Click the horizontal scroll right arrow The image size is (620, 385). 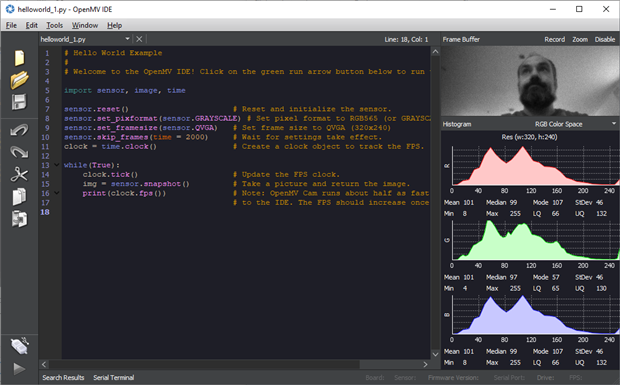point(425,364)
